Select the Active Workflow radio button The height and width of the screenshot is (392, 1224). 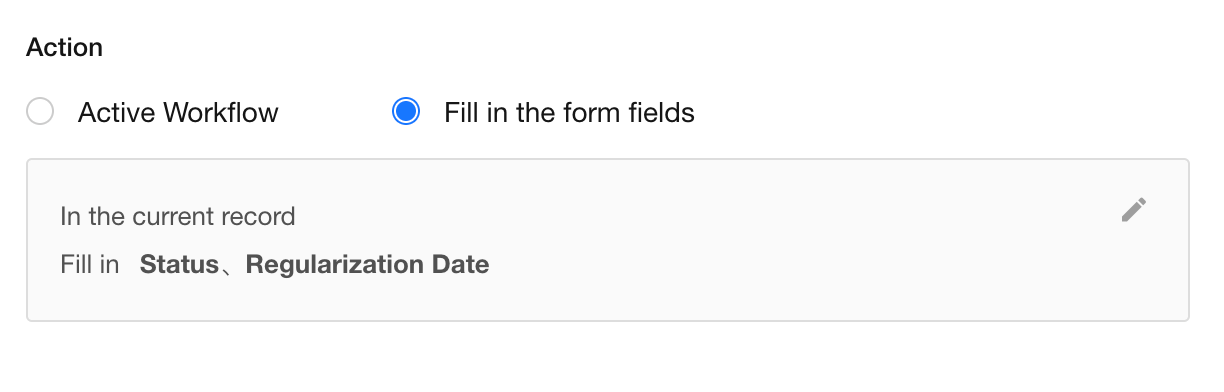coord(40,112)
